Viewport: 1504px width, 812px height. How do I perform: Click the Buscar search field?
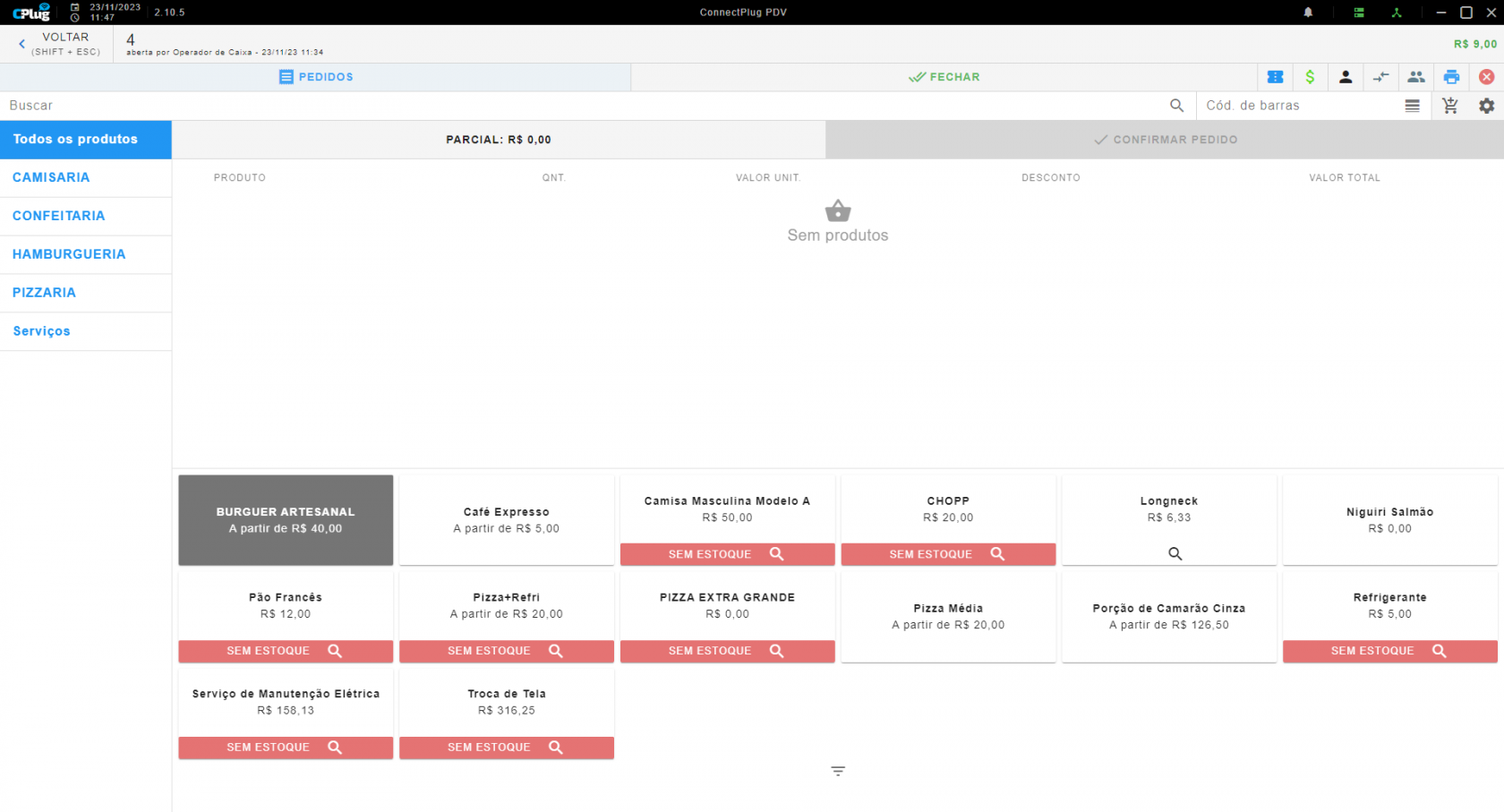coord(586,106)
